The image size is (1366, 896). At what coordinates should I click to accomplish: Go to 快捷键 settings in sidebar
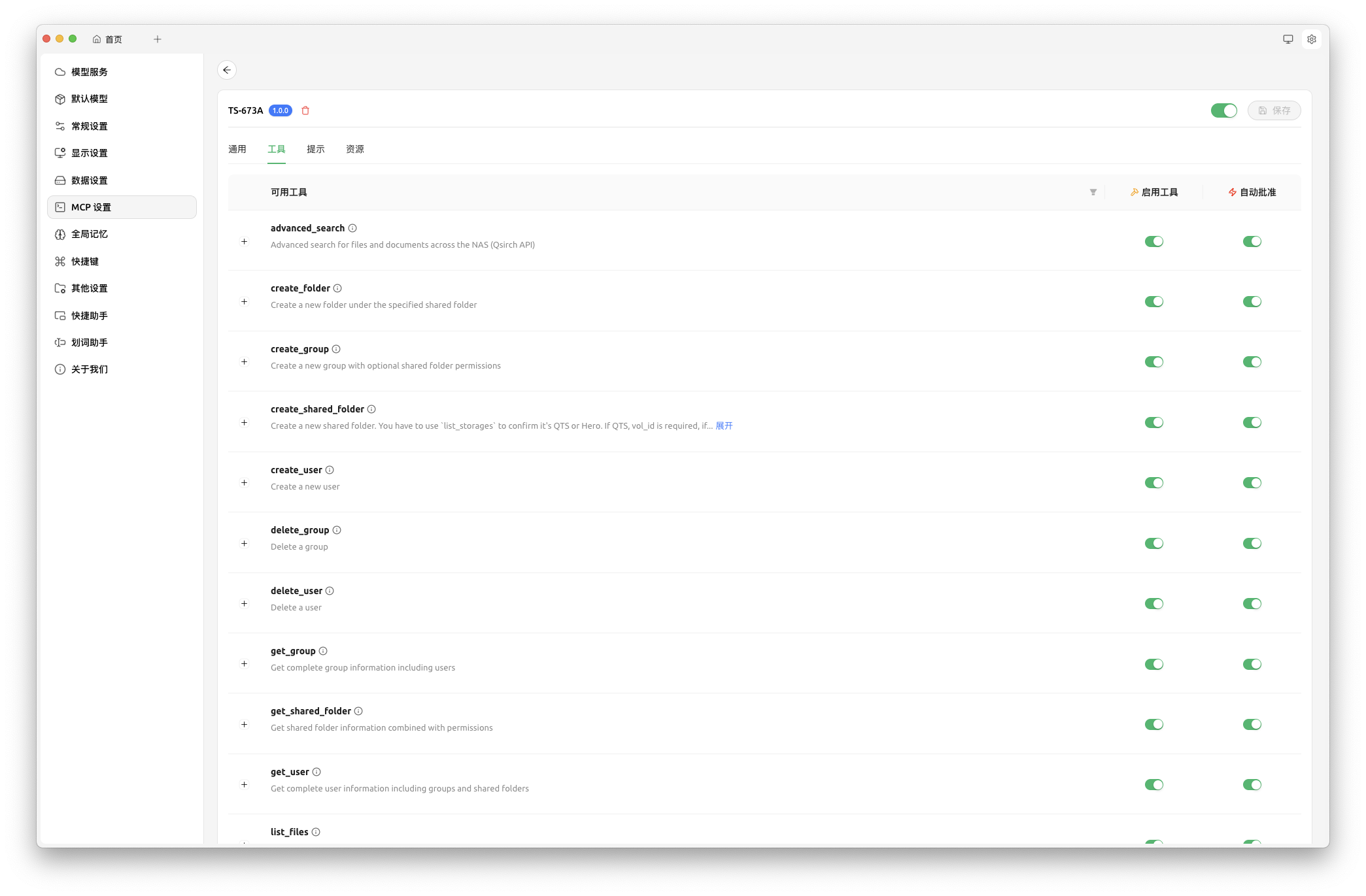85,261
